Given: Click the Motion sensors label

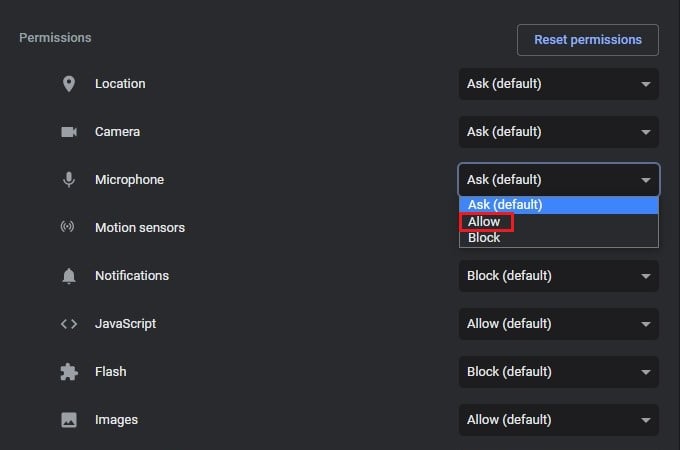Looking at the screenshot, I should point(140,228).
